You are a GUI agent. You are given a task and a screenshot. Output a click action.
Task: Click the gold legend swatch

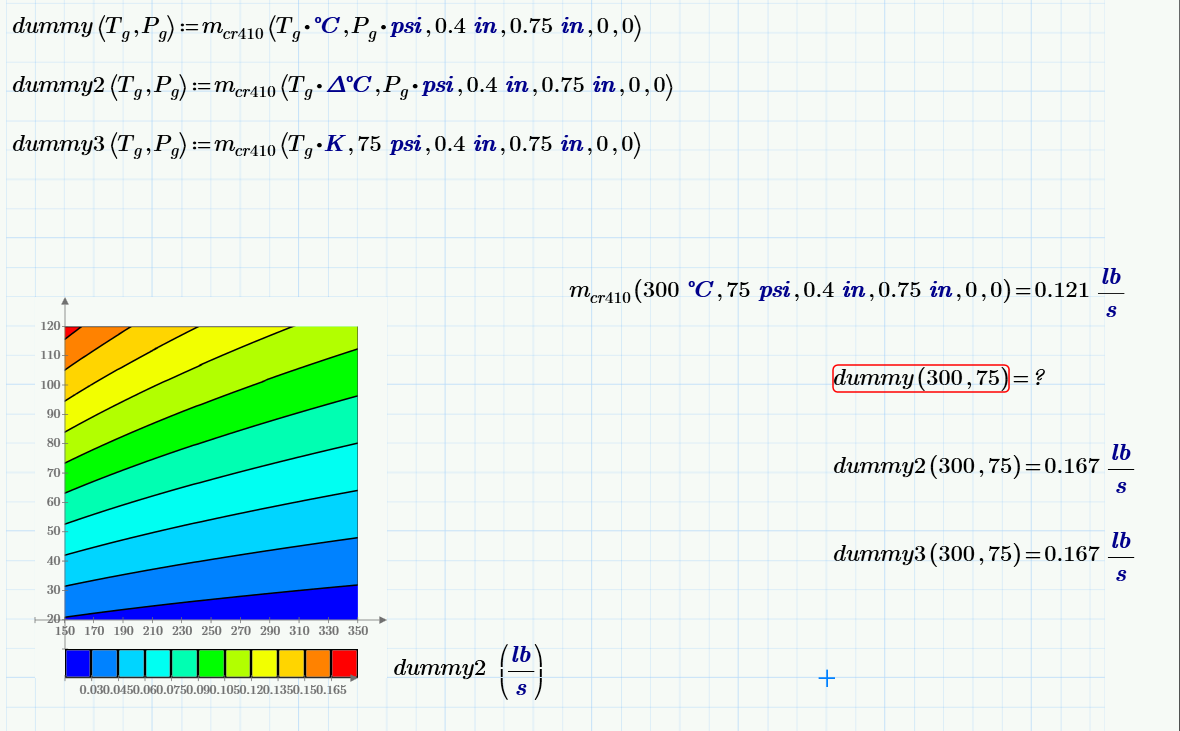click(291, 663)
